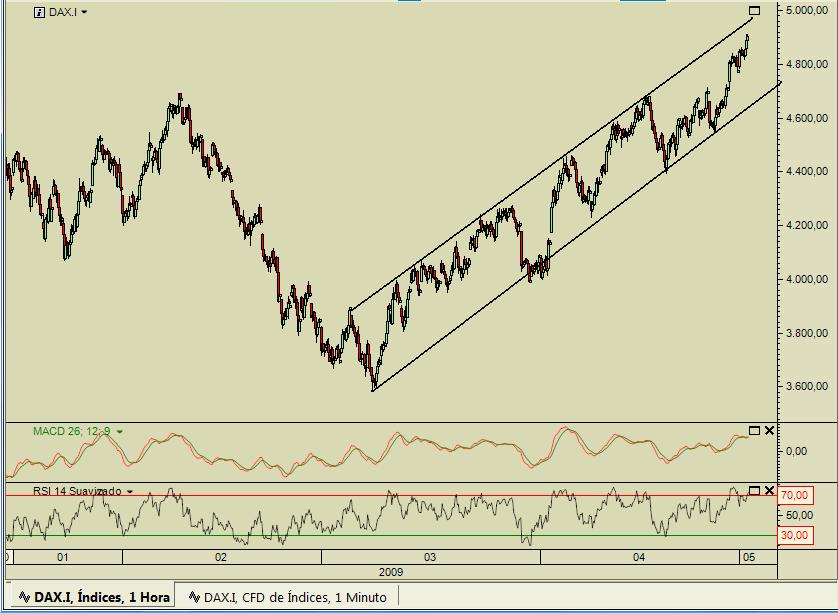Click the 2009 year label on time axis
This screenshot has width=838, height=613.
tap(391, 572)
